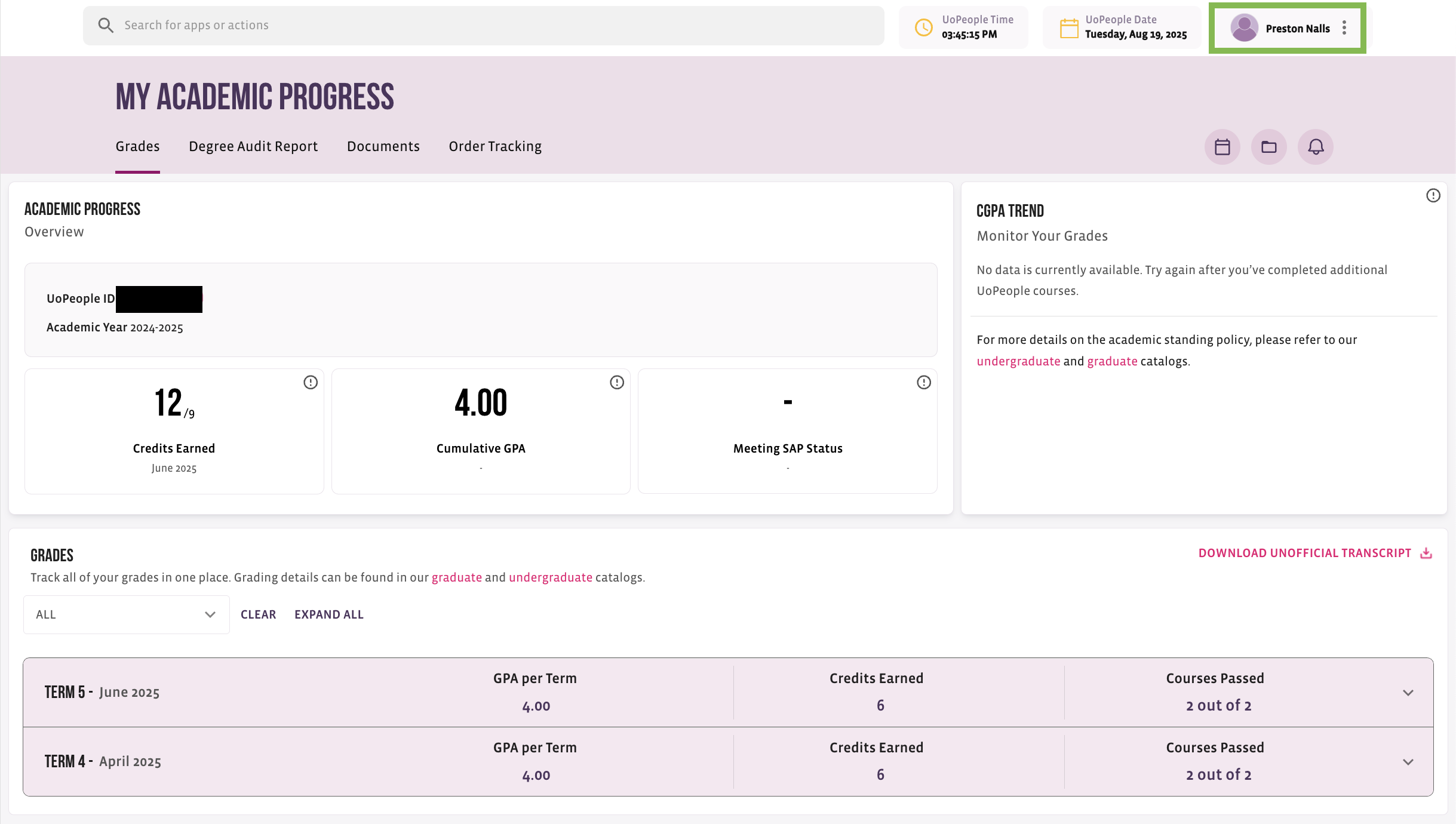Image resolution: width=1456 pixels, height=824 pixels.
Task: Click the Preston Nalls profile avatar
Action: (1245, 28)
